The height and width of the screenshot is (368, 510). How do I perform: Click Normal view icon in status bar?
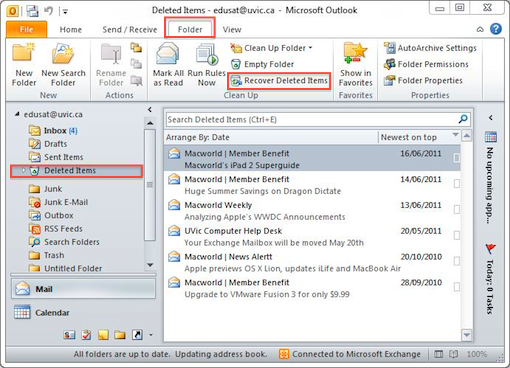[x=439, y=354]
